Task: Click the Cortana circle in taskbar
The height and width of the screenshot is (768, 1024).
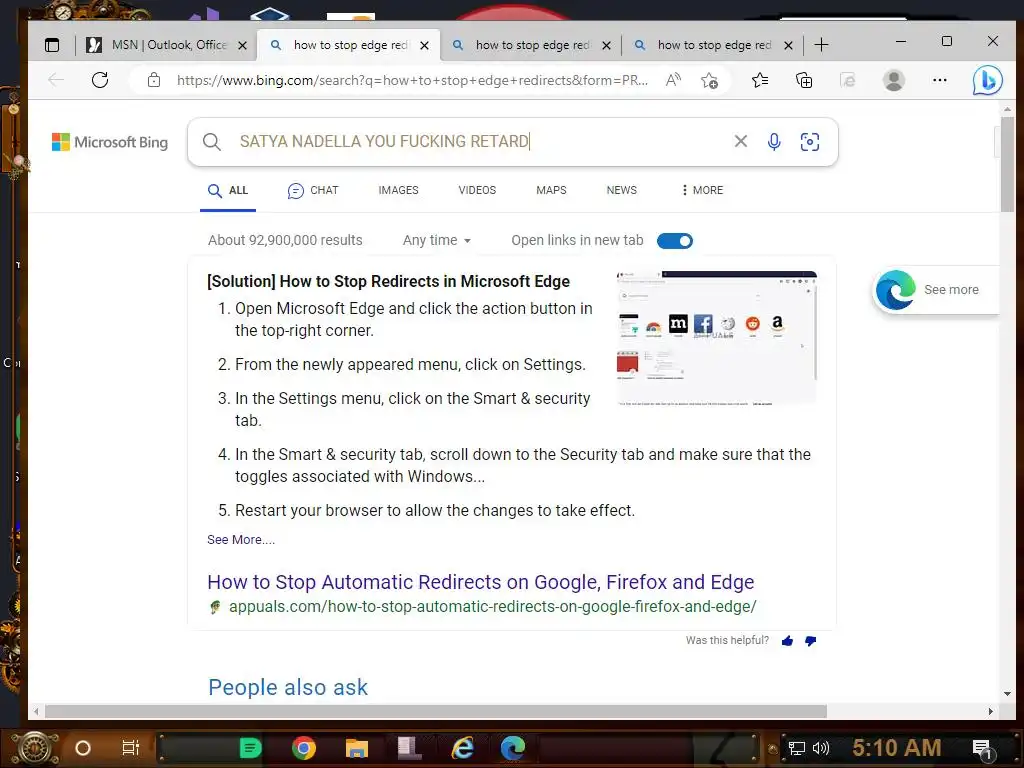Action: tap(83, 748)
